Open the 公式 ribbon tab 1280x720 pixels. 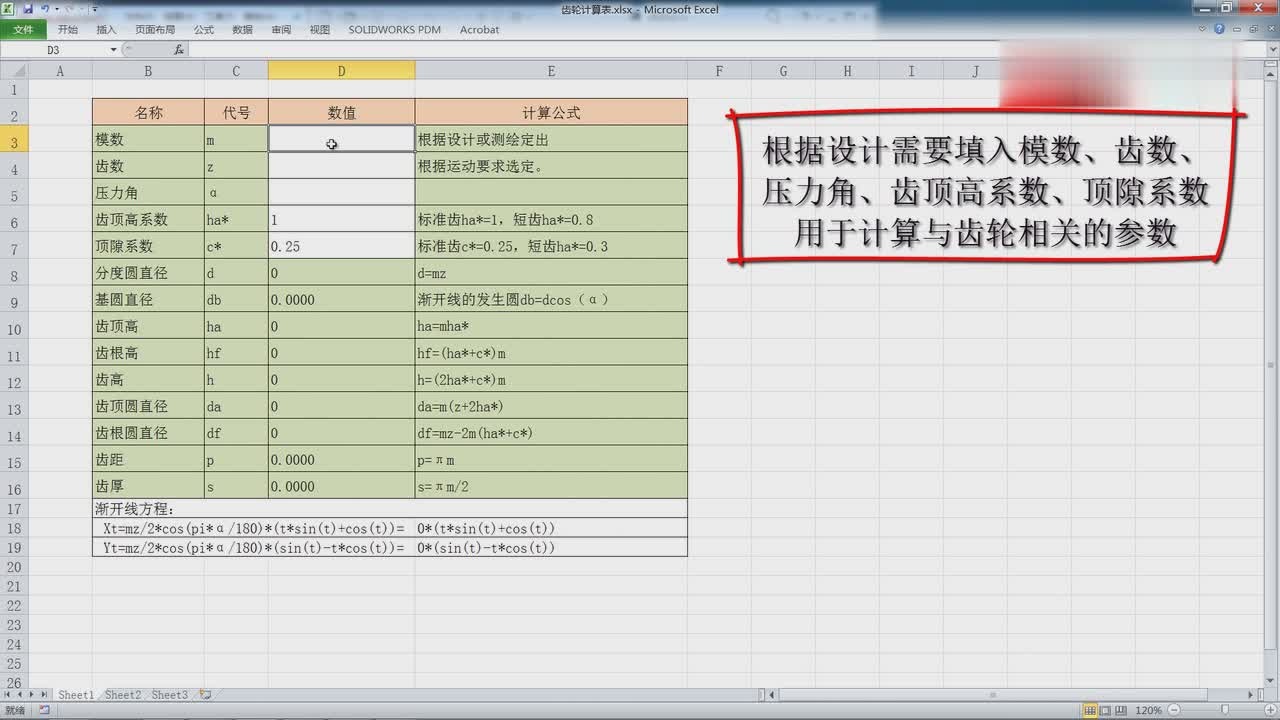[204, 30]
